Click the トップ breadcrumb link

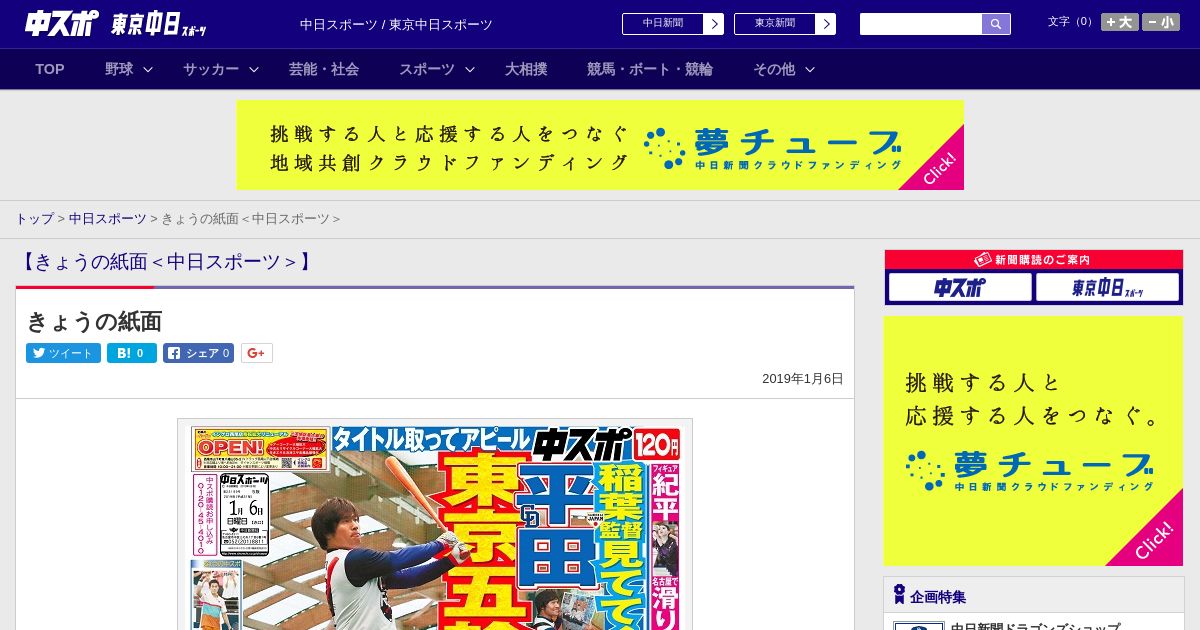(x=34, y=219)
